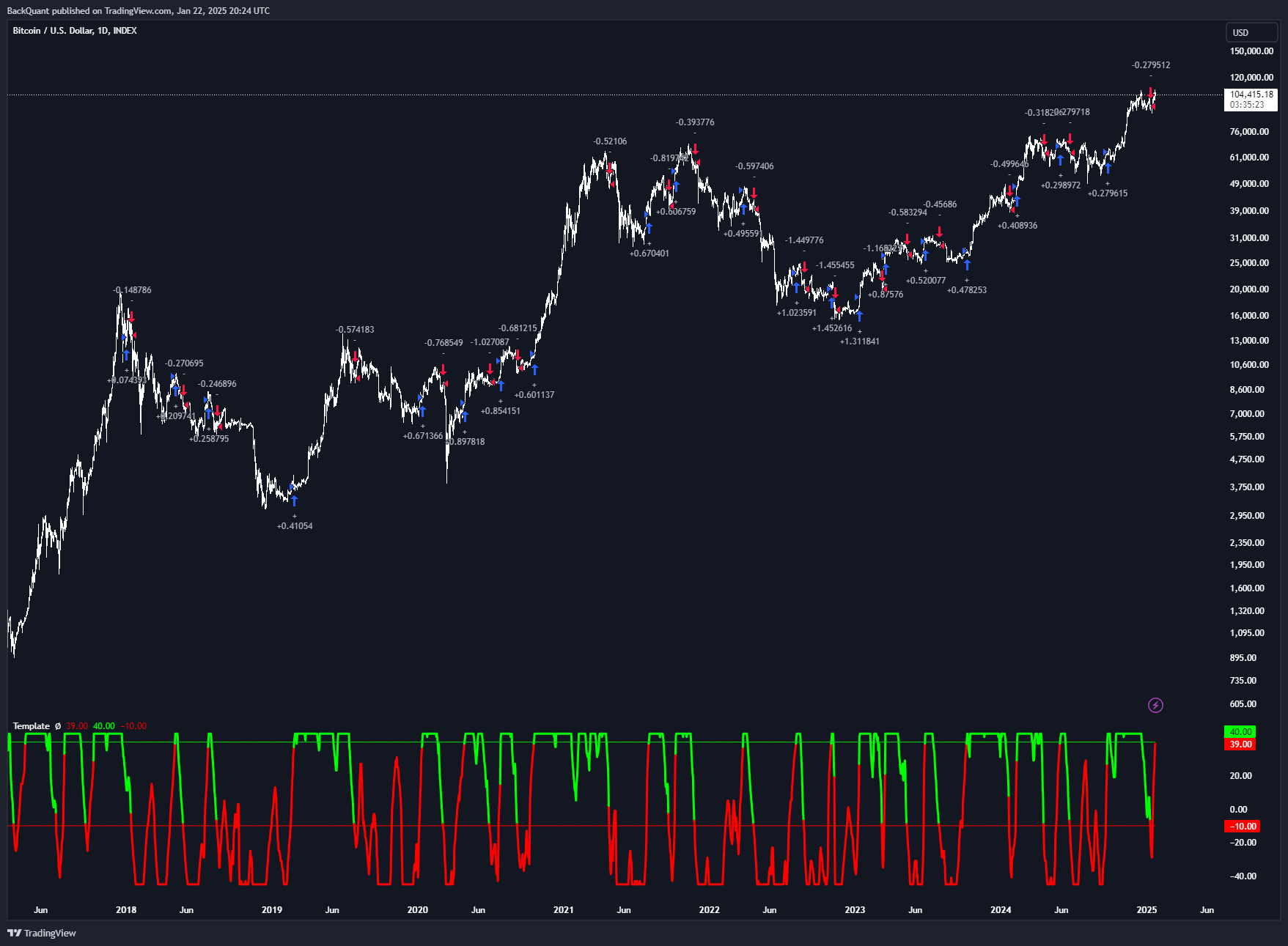This screenshot has width=1288, height=946.
Task: Click the +1.452616 signal label
Action: tap(832, 328)
